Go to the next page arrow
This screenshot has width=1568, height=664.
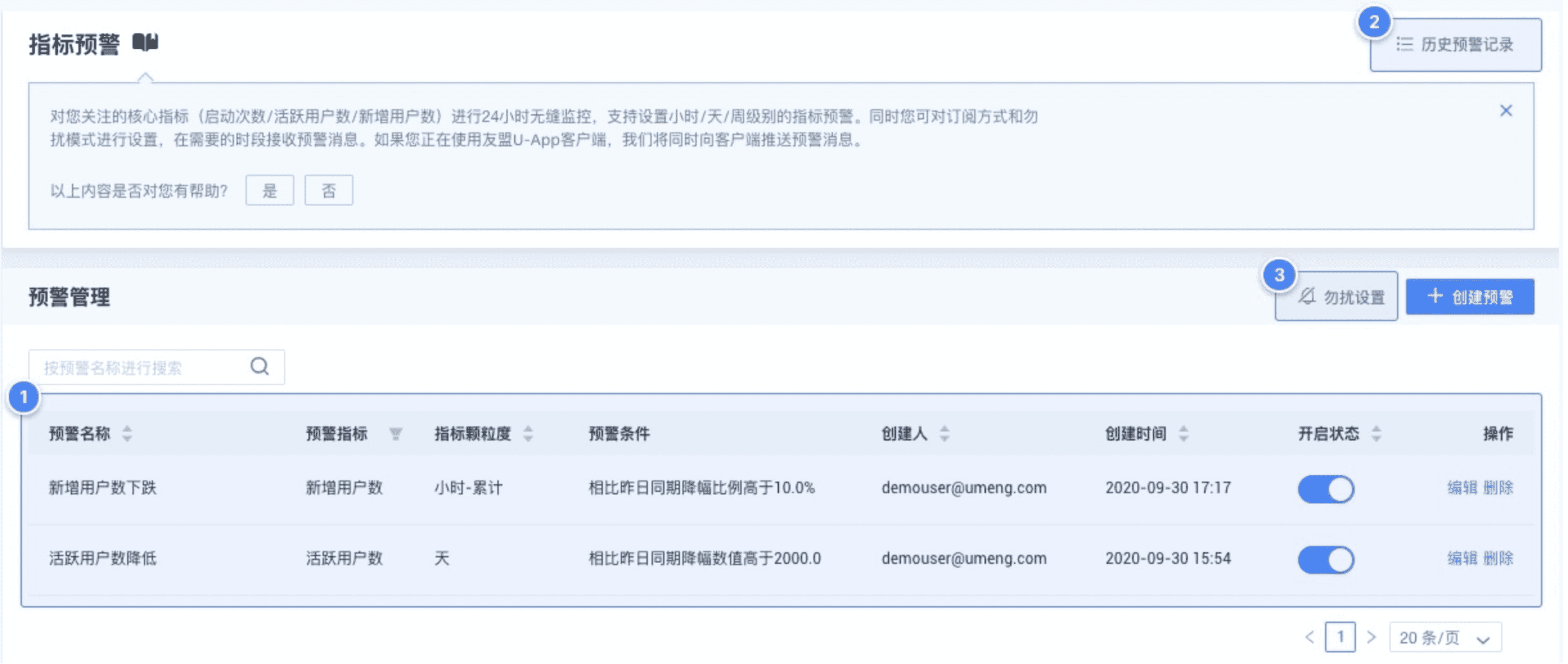click(x=1371, y=637)
